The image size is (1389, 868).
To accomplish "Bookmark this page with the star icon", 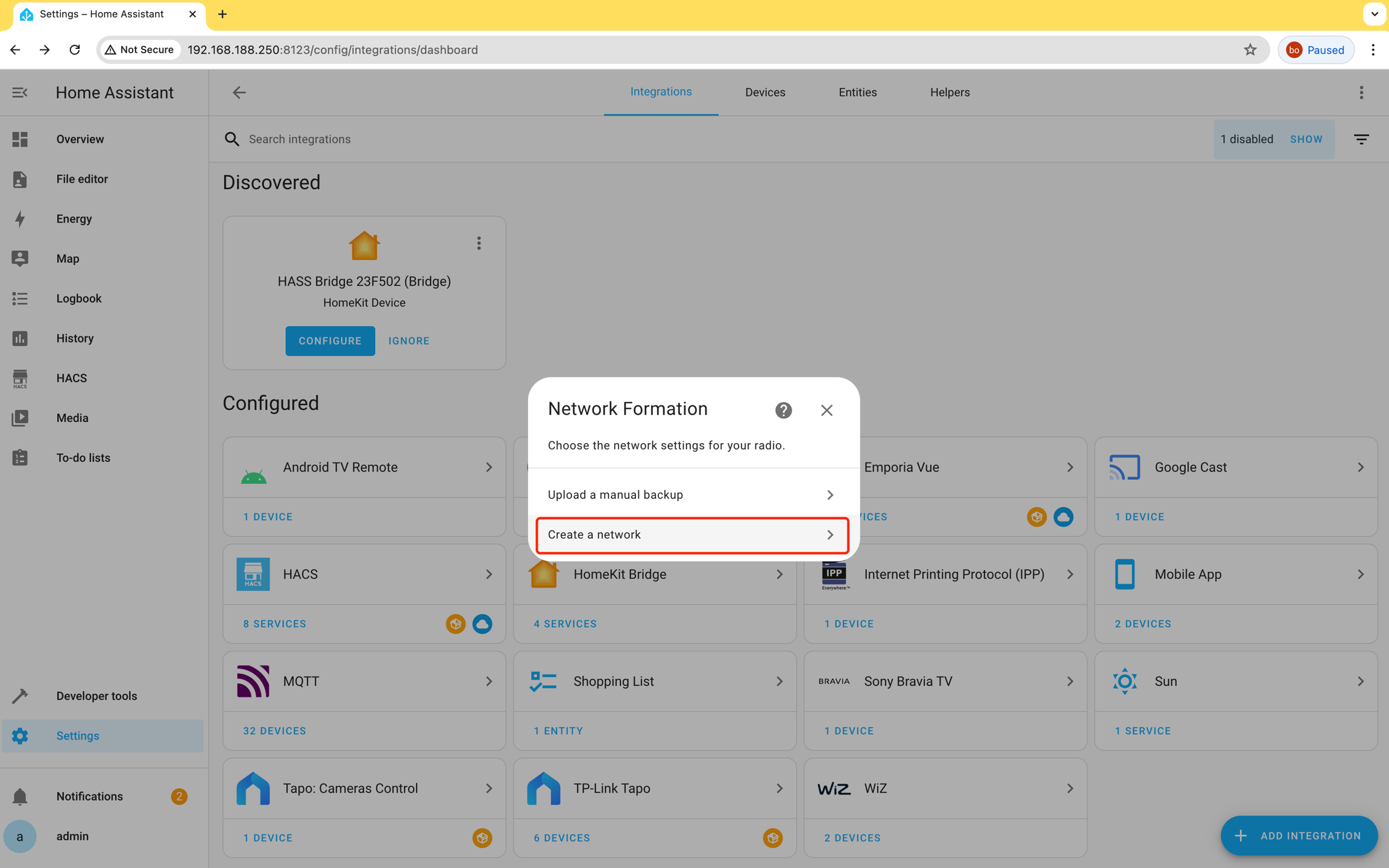I will 1250,49.
